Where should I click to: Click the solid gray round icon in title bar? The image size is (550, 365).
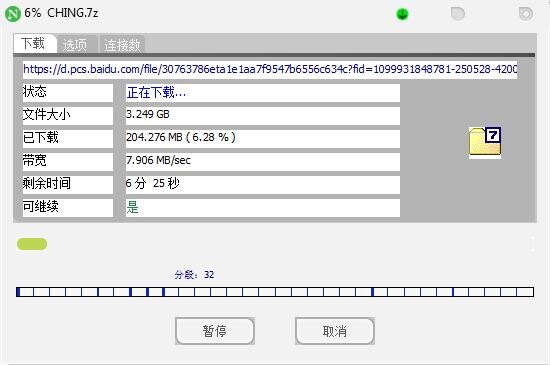coord(457,14)
